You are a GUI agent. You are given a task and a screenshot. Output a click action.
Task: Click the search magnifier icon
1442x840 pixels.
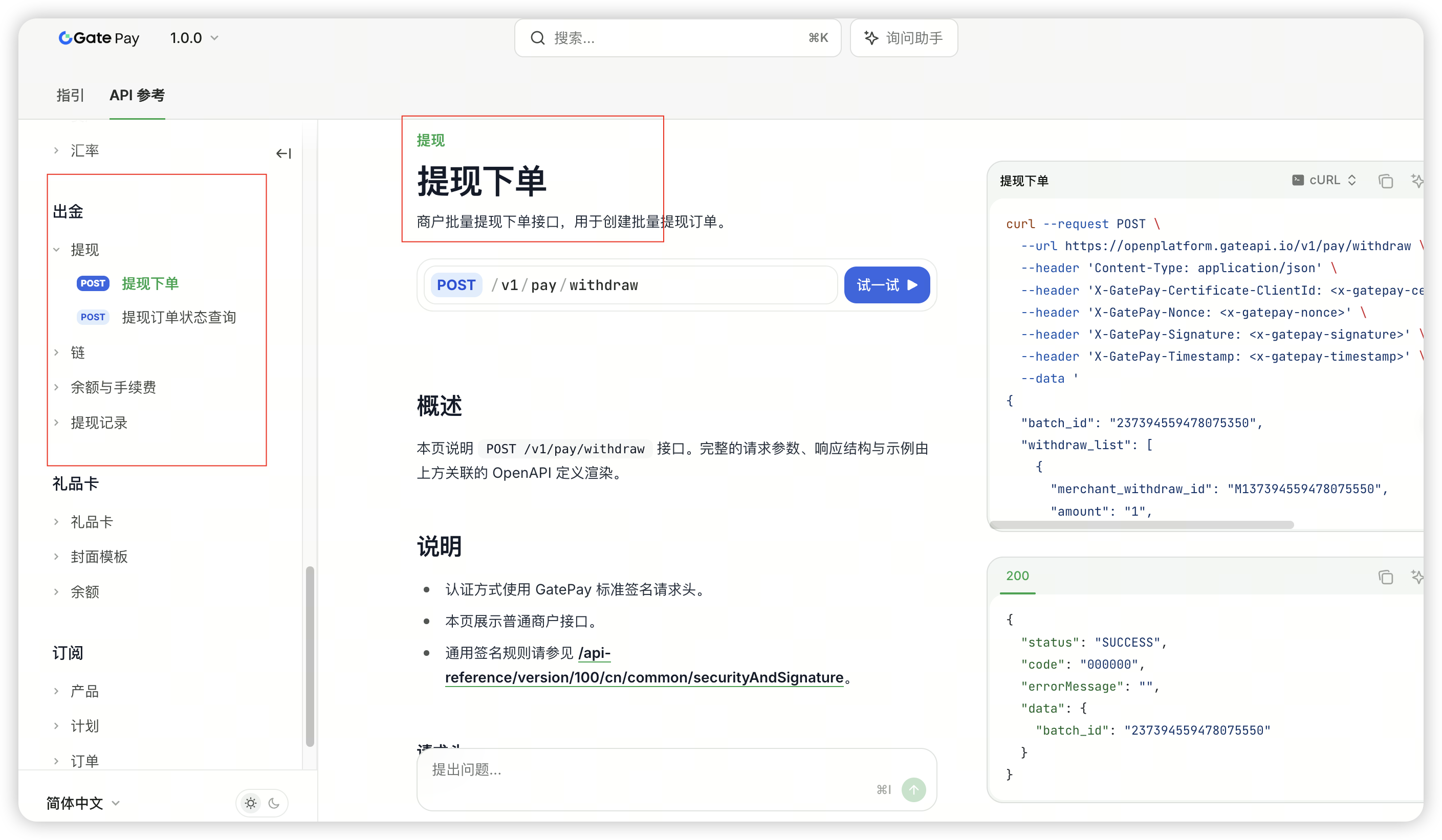537,38
